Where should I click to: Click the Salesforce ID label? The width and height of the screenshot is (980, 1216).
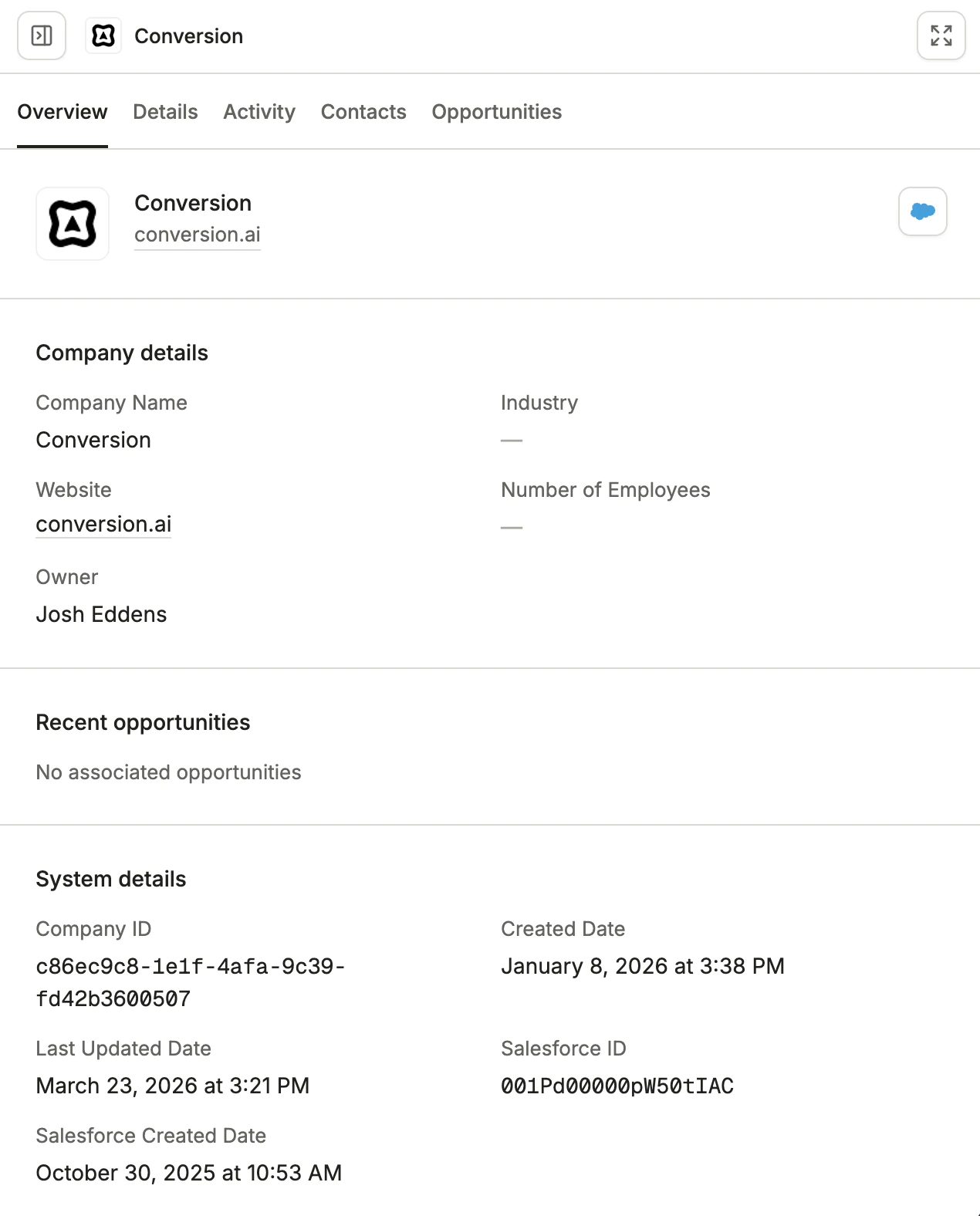[x=563, y=1049]
